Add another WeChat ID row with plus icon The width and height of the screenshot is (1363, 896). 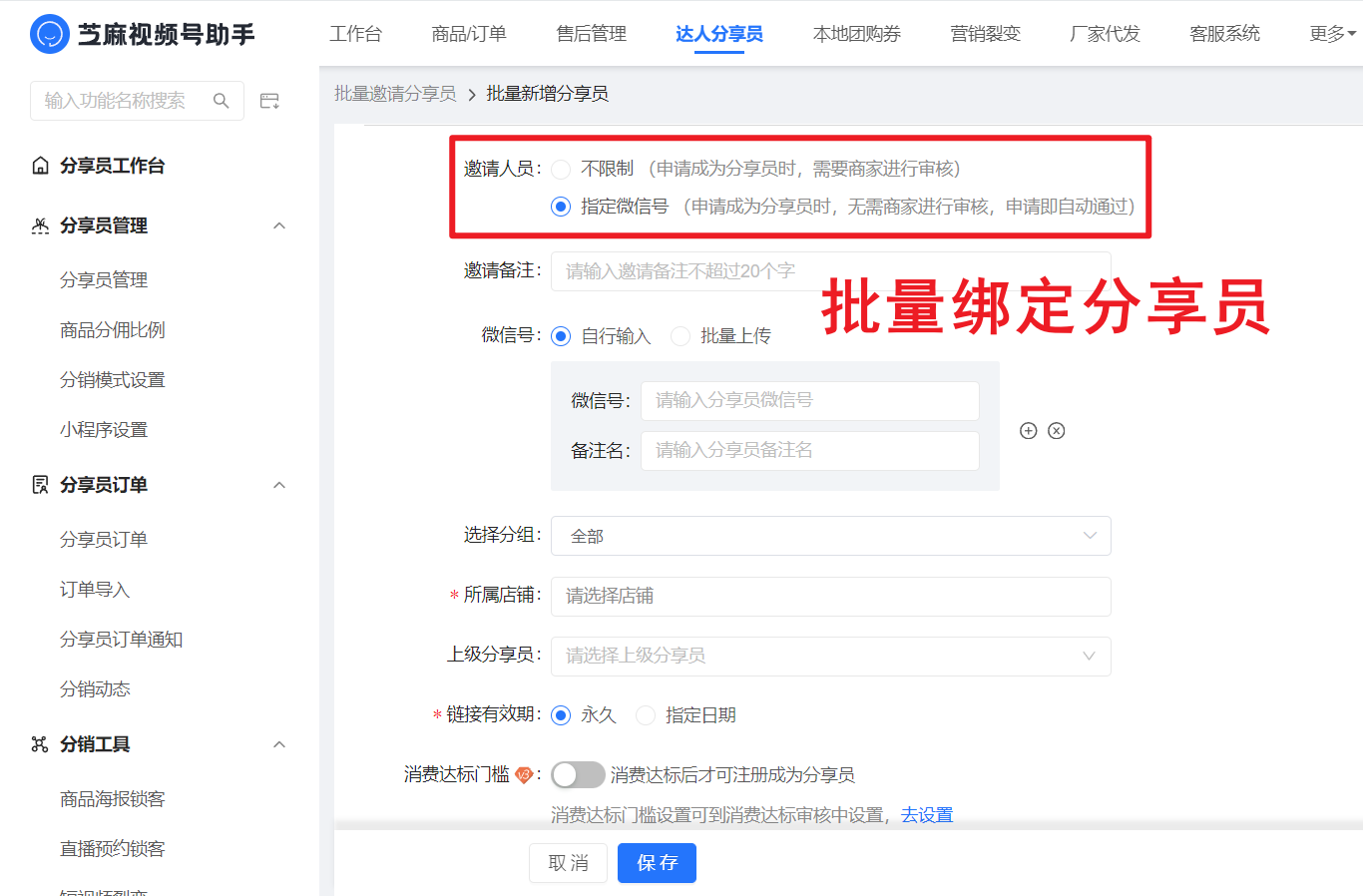tap(1029, 430)
